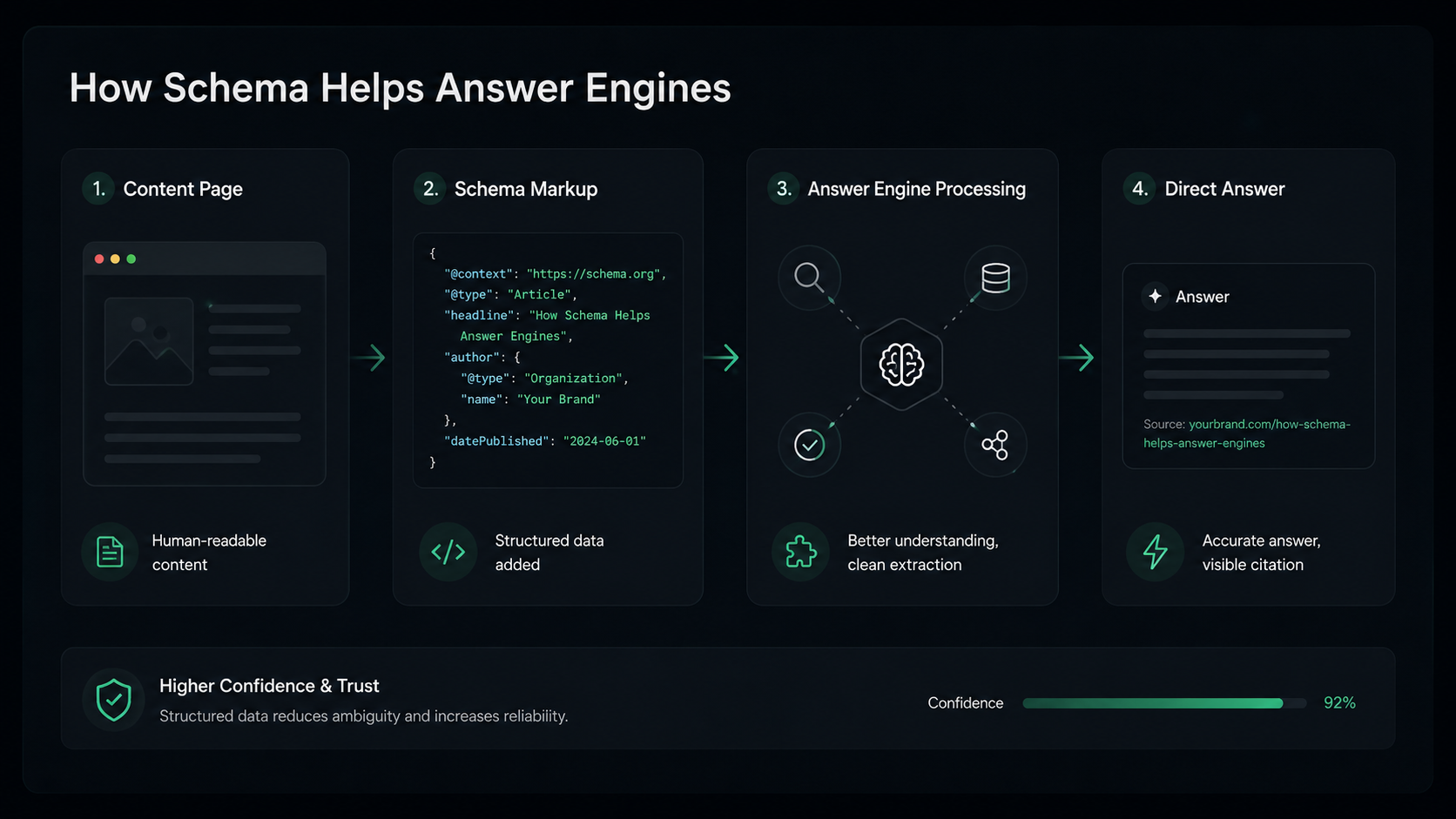The width and height of the screenshot is (1456, 819).
Task: Click the image placeholder in the content page mockup
Action: coord(149,341)
